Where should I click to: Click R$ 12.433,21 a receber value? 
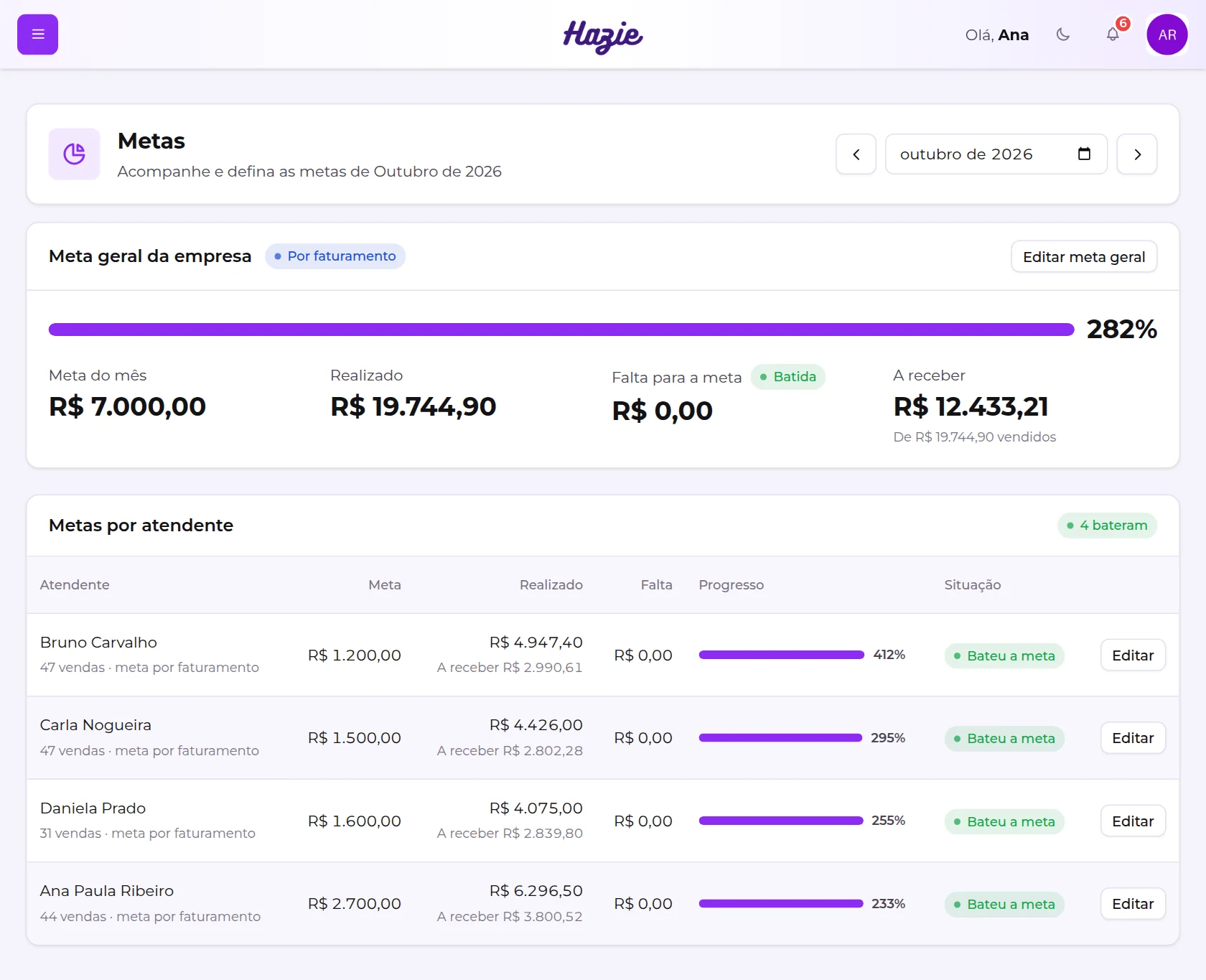[x=971, y=406]
